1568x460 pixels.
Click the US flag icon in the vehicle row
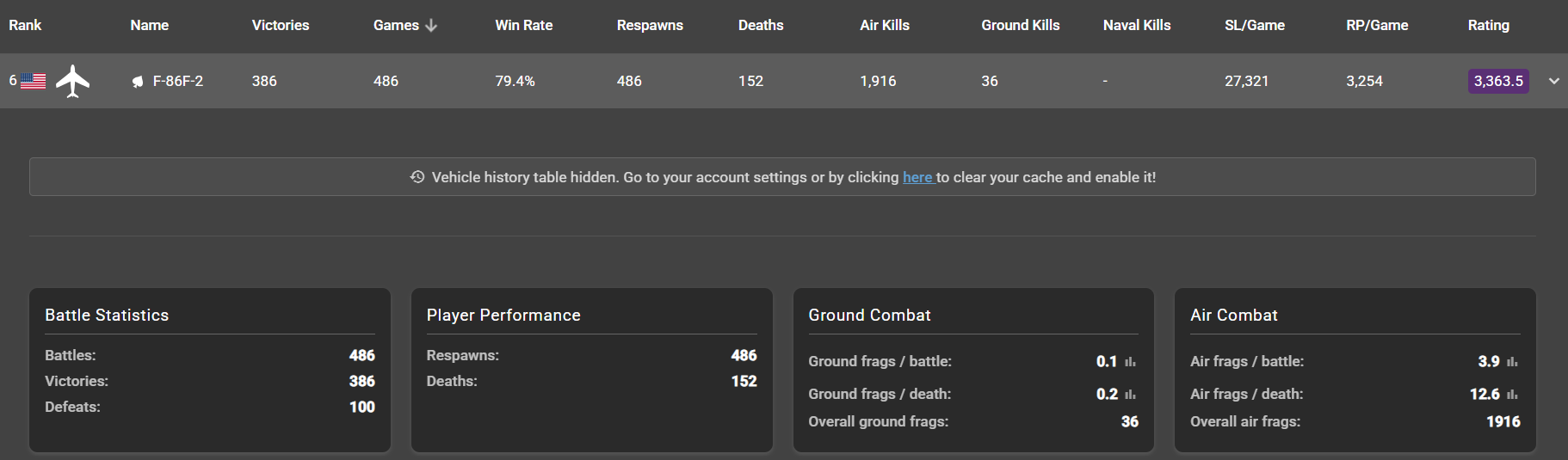[33, 81]
